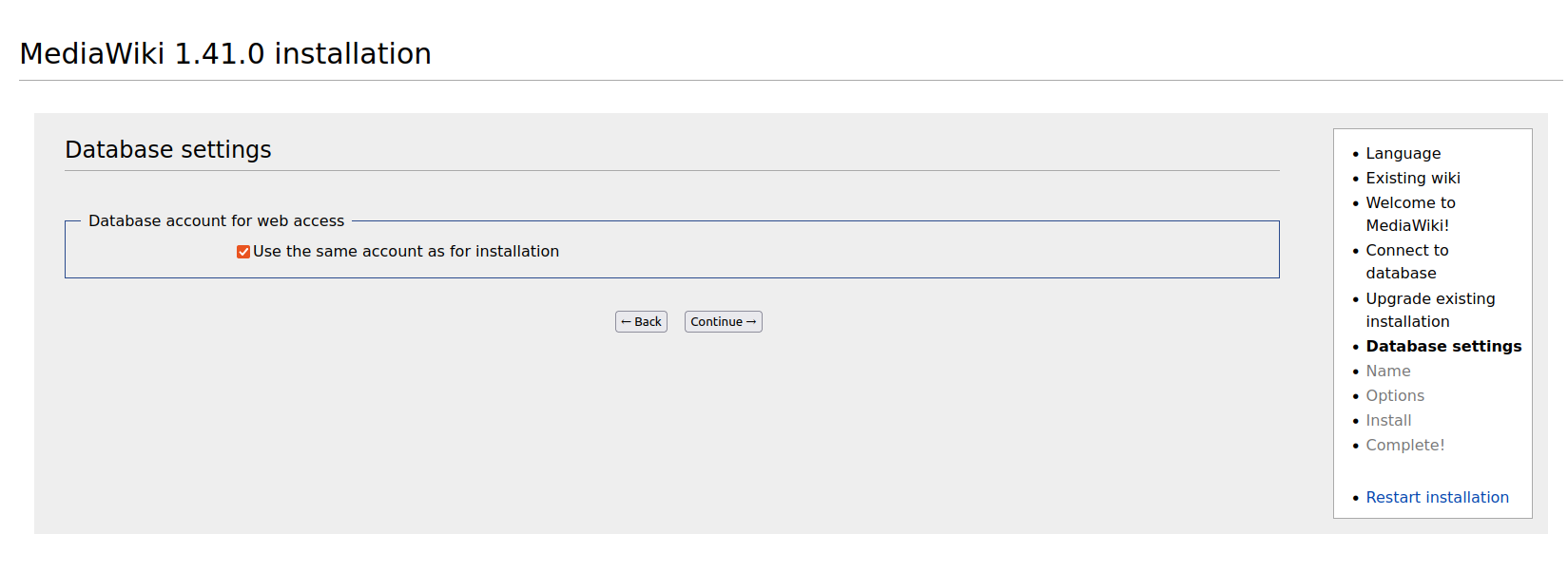Proceed with the Continue button
This screenshot has height=572, width=1568.
point(724,322)
